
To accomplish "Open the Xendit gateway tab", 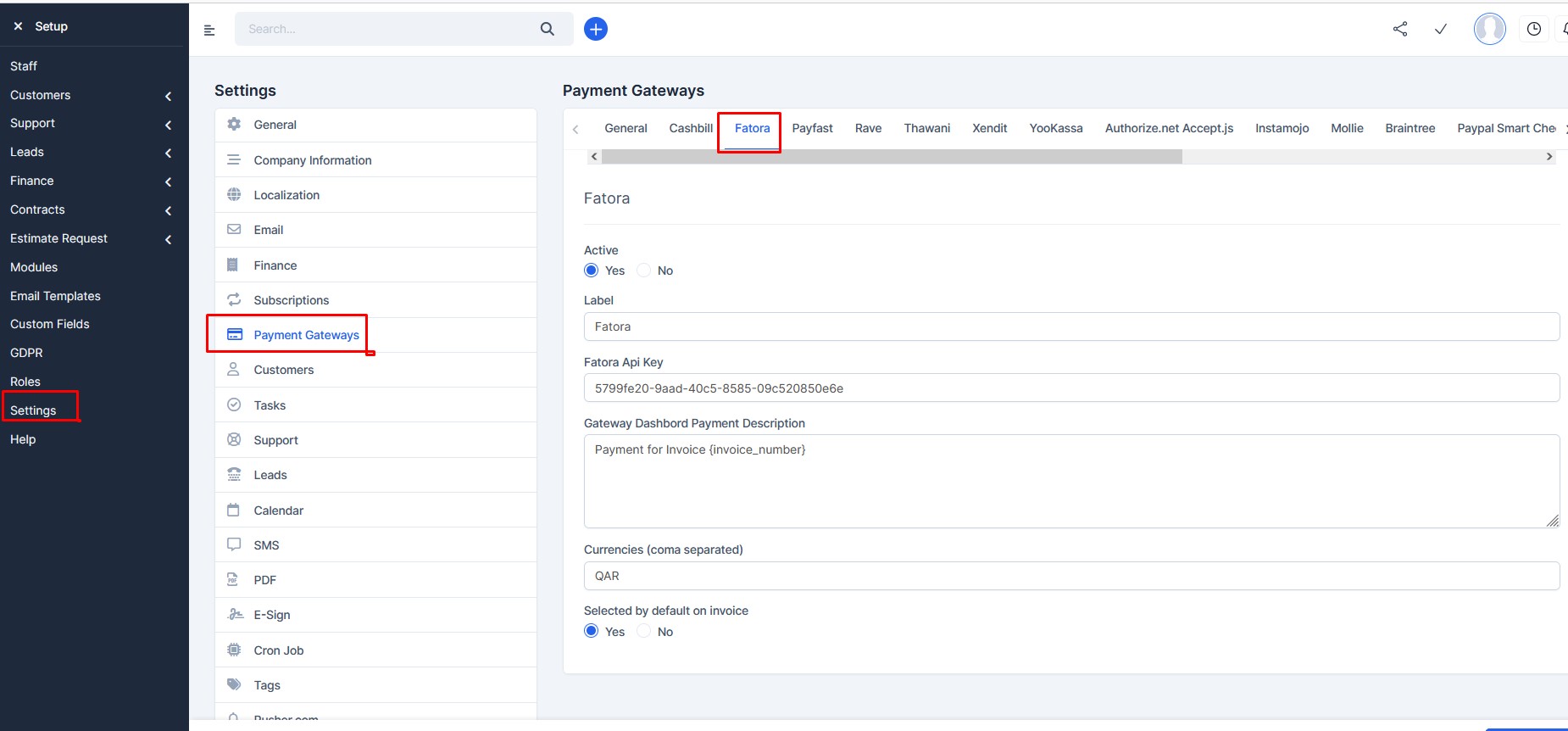I will coord(989,128).
